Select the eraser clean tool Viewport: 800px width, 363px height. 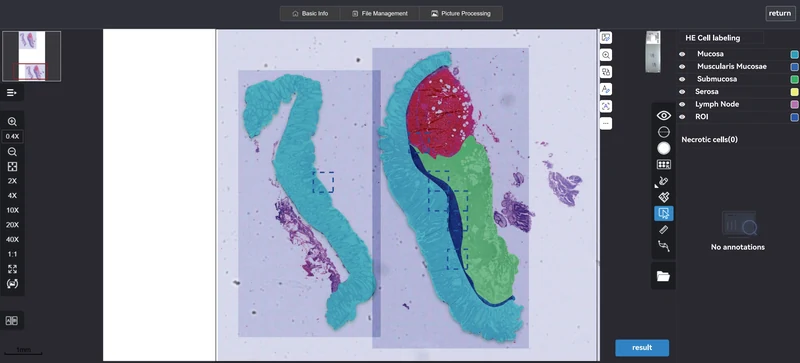(664, 197)
